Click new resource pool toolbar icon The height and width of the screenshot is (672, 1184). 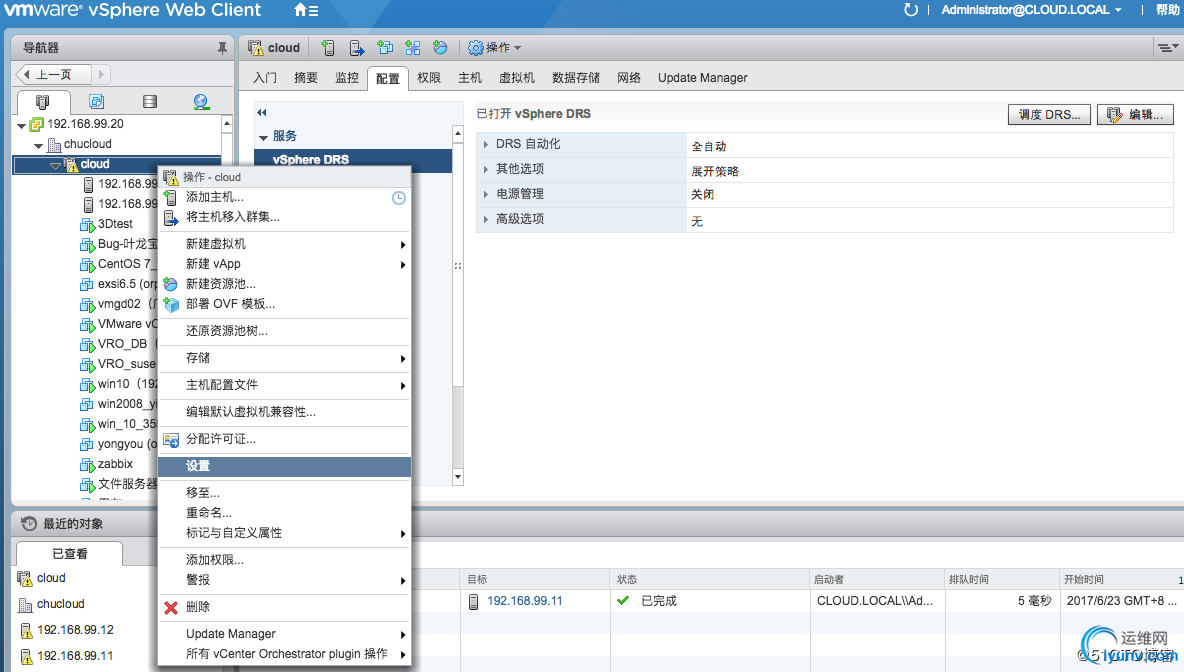point(440,48)
